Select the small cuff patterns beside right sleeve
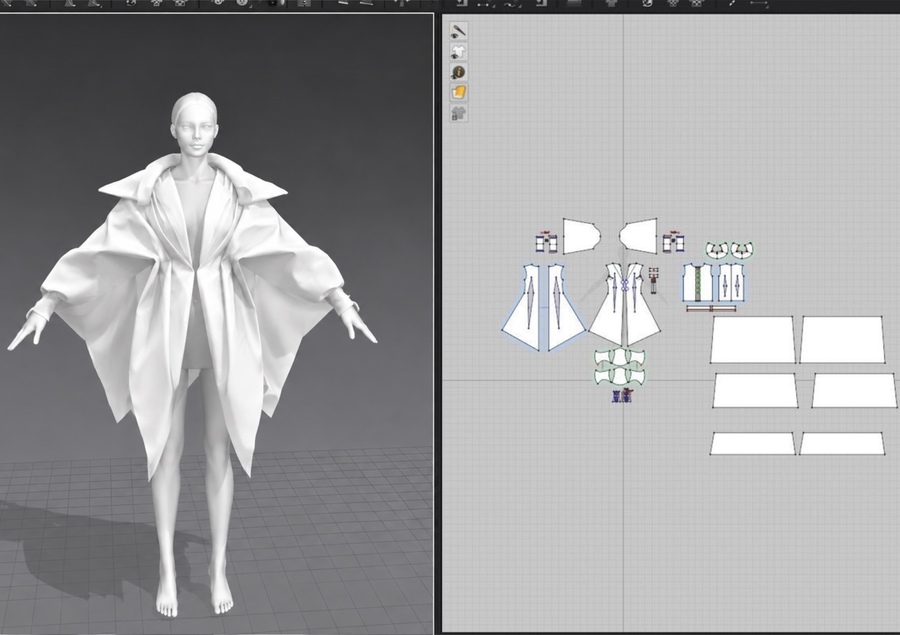 [673, 242]
